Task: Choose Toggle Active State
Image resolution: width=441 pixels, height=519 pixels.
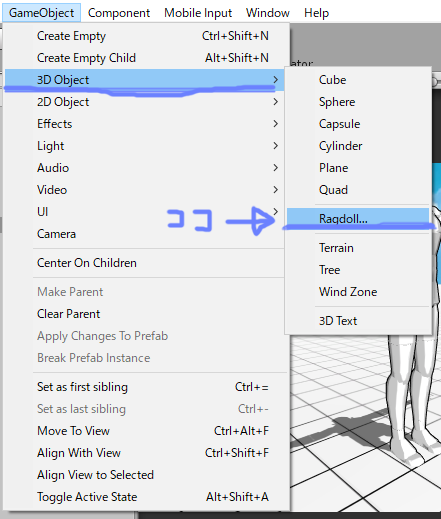Action: tap(144, 497)
